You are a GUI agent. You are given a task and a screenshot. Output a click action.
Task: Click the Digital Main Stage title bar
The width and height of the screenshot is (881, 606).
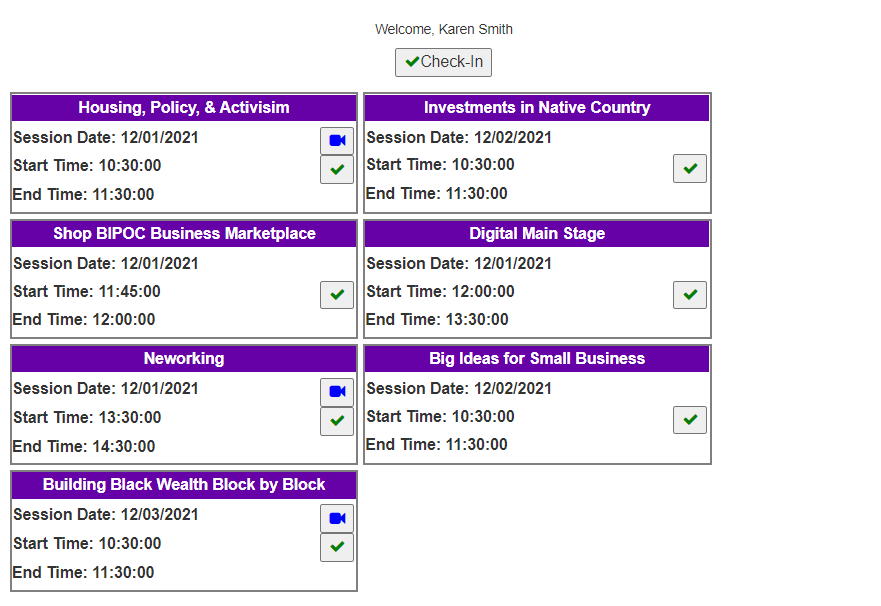click(x=537, y=234)
